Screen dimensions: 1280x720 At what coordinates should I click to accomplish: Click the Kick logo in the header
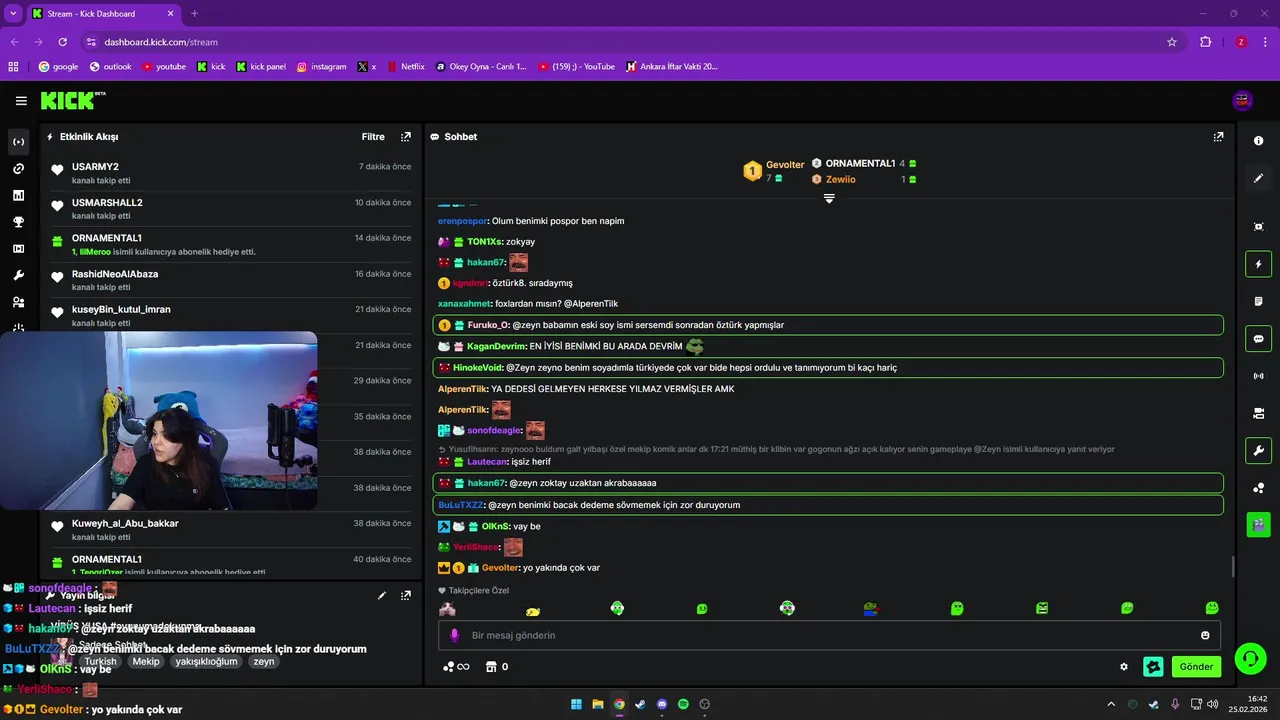click(72, 100)
